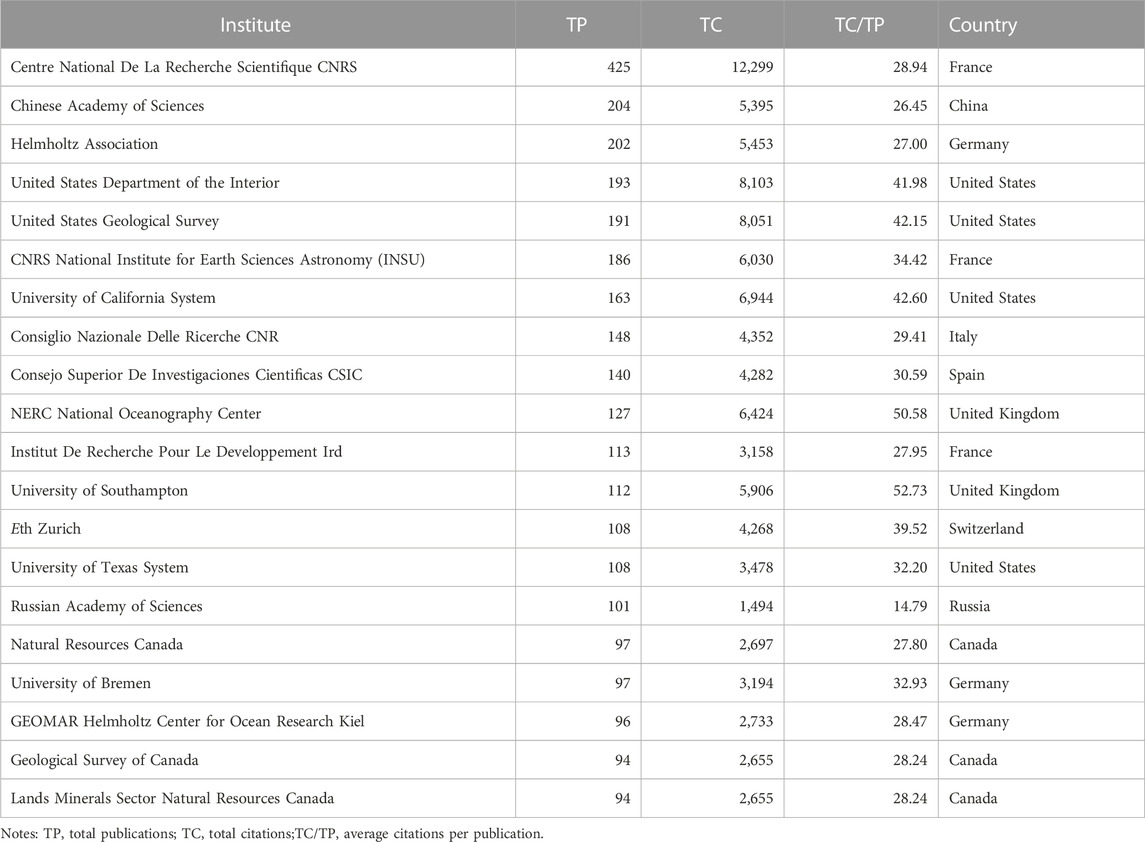Click Eth Zurich institute name
1145x842 pixels.
click(45, 529)
